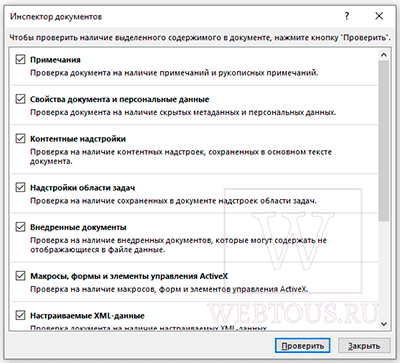Screen dimensions: 400x363
Task: Click the dialog title 'Инспектор документов'
Action: [x=56, y=17]
